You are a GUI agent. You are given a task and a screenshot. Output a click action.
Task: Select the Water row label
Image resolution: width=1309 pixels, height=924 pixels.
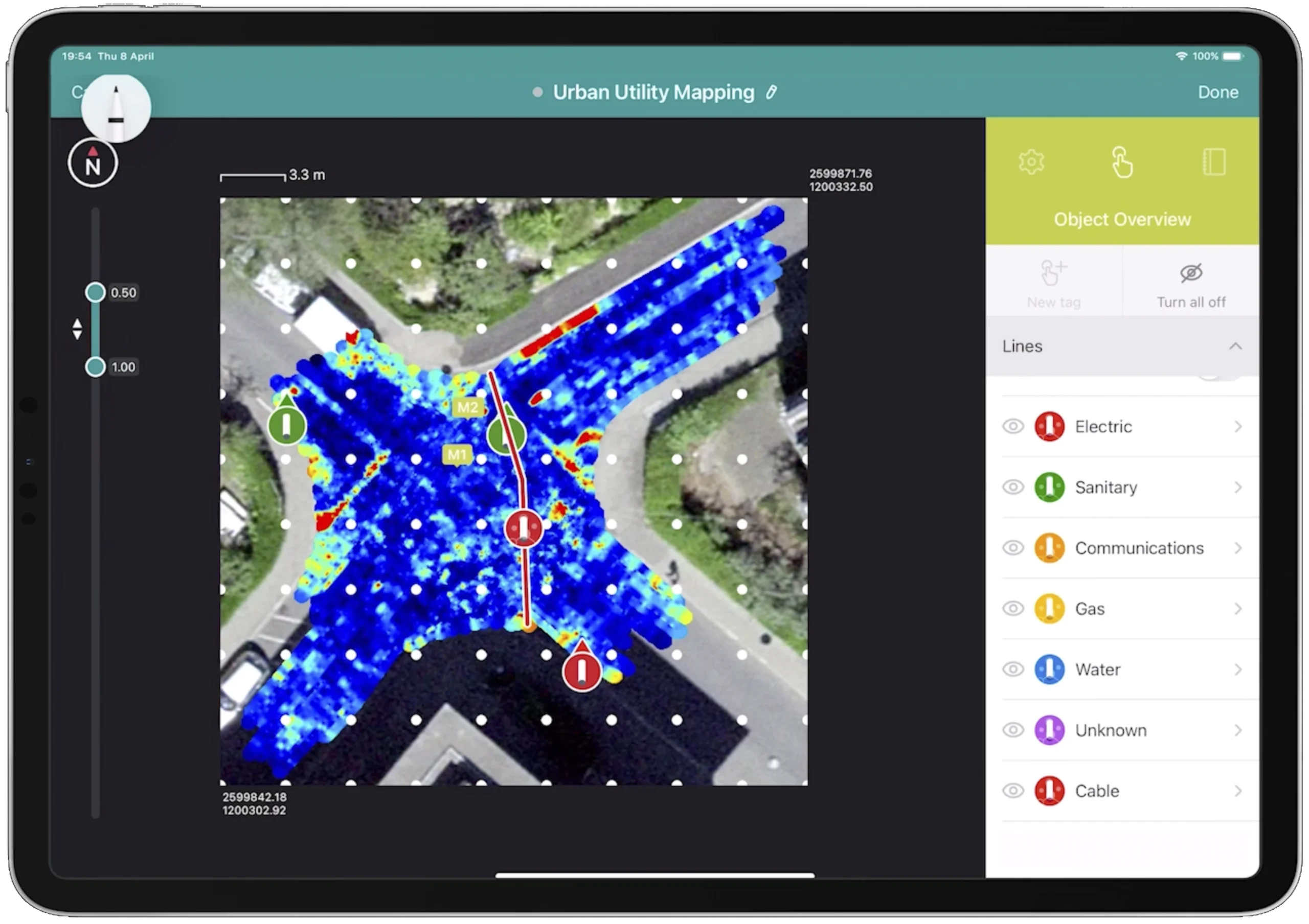click(1097, 669)
